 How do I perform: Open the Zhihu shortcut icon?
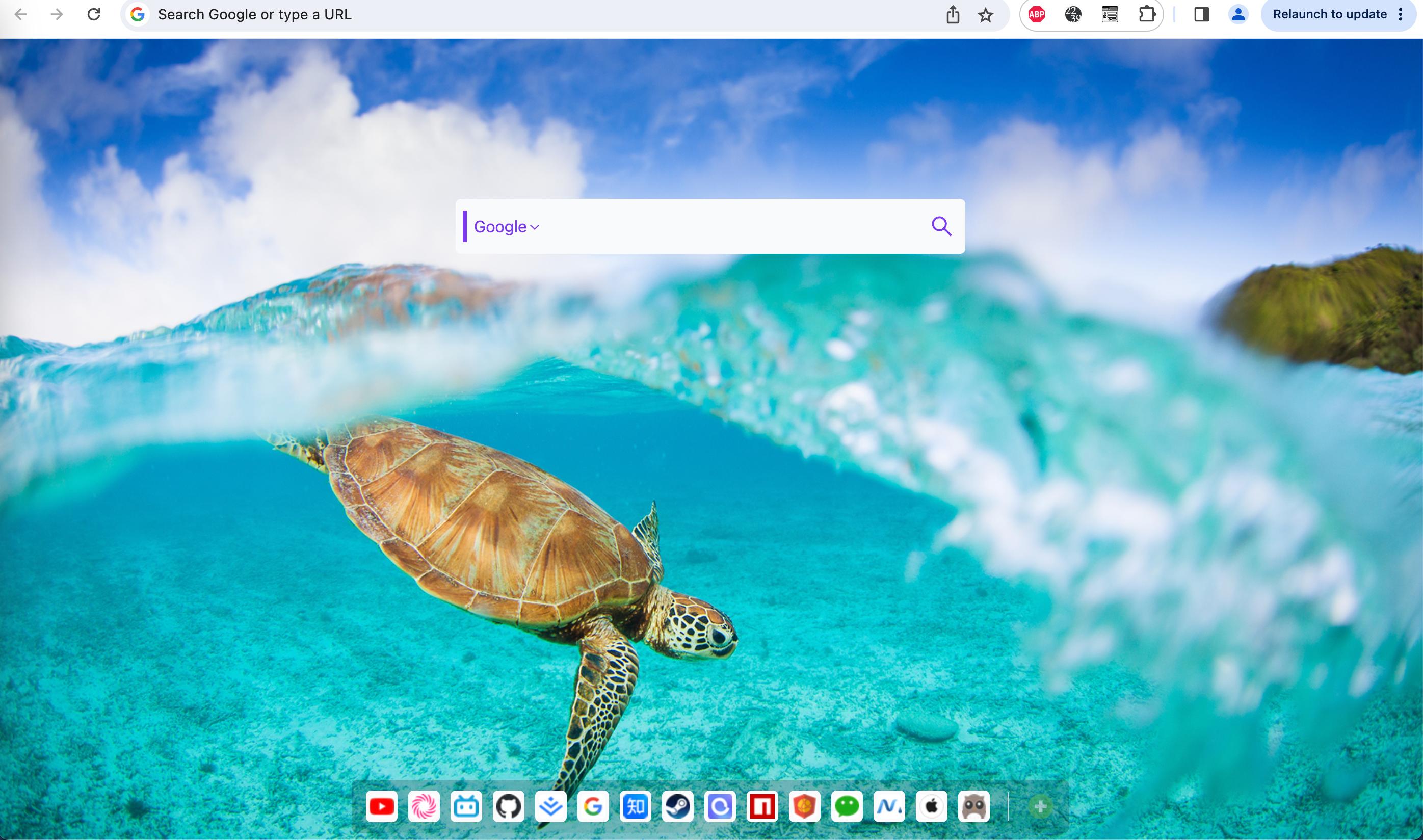[x=635, y=806]
